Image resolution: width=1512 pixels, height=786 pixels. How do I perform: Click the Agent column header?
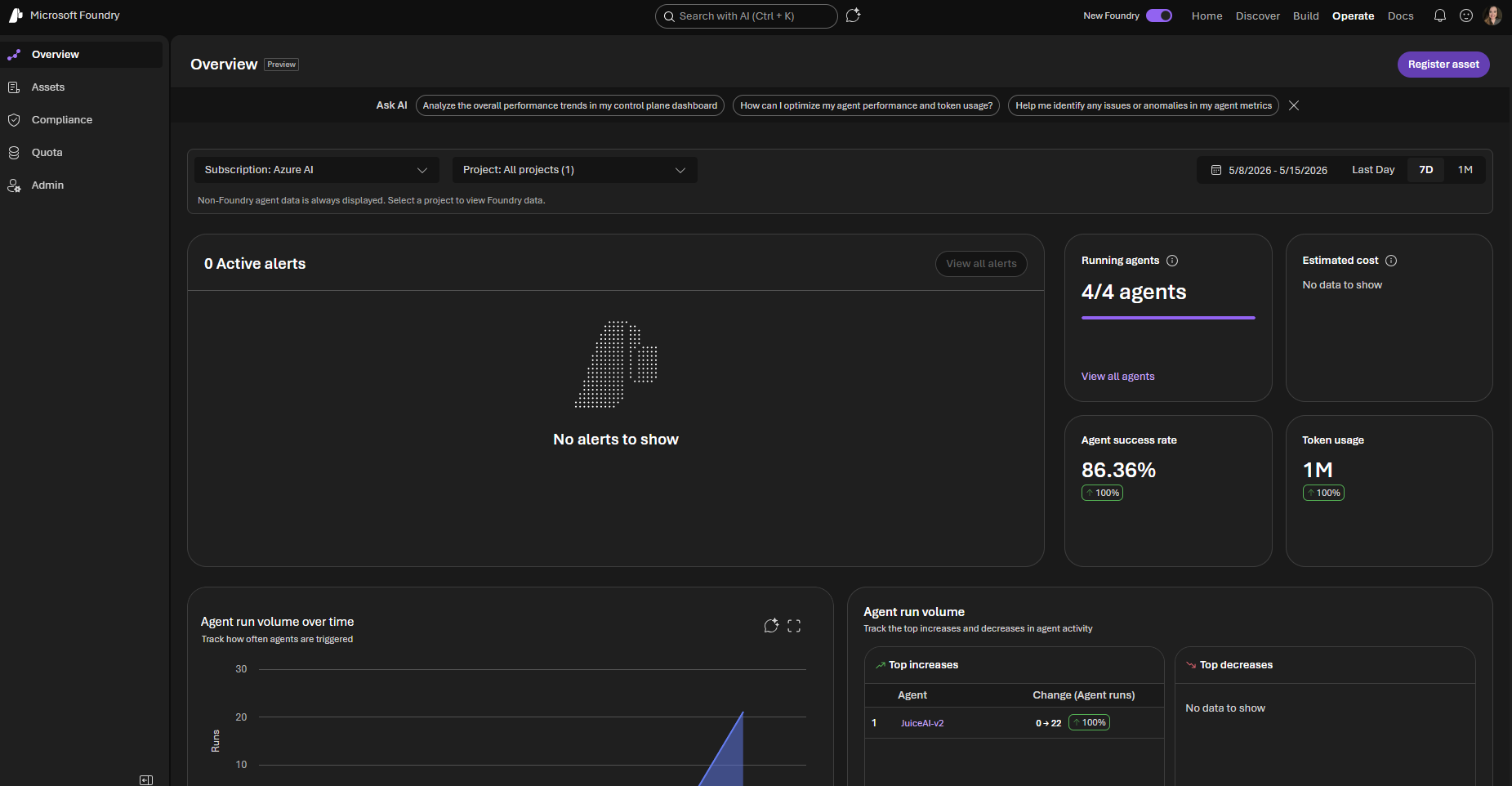(x=912, y=695)
